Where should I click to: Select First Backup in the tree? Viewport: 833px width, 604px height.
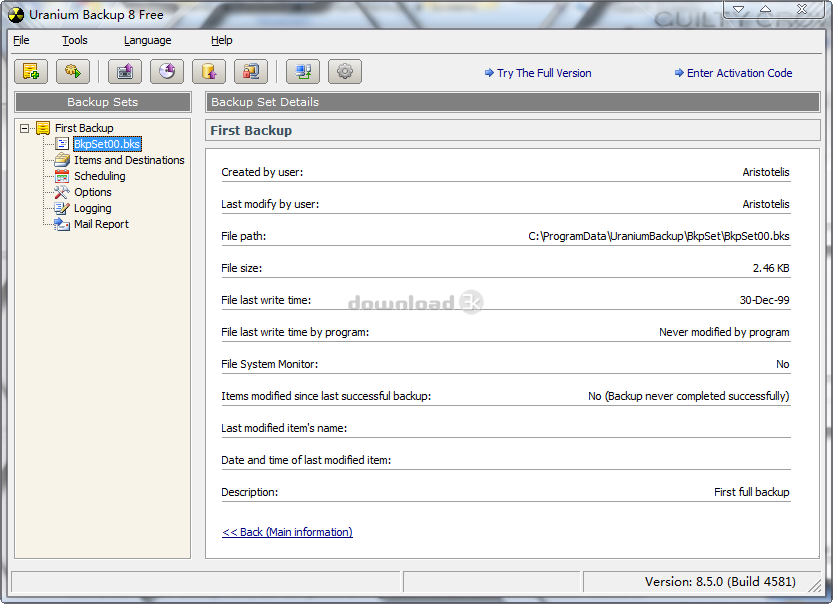84,128
